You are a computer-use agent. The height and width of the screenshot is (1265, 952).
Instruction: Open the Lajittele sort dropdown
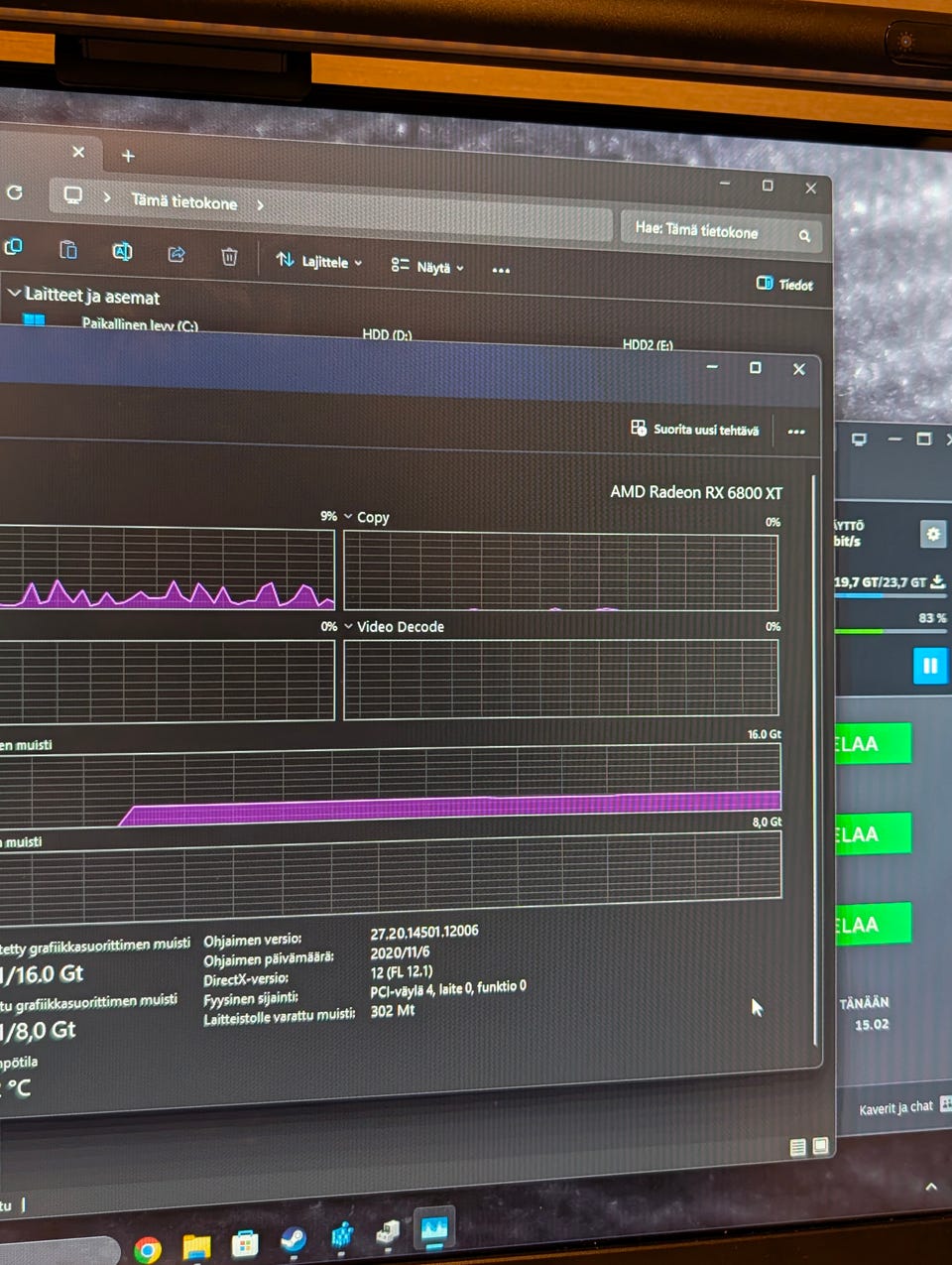click(318, 261)
